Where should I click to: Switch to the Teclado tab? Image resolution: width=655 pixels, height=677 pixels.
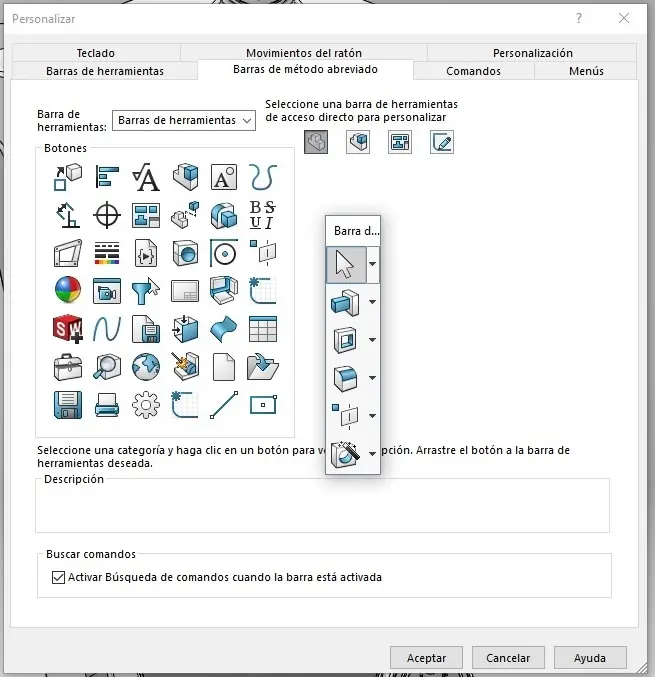96,53
